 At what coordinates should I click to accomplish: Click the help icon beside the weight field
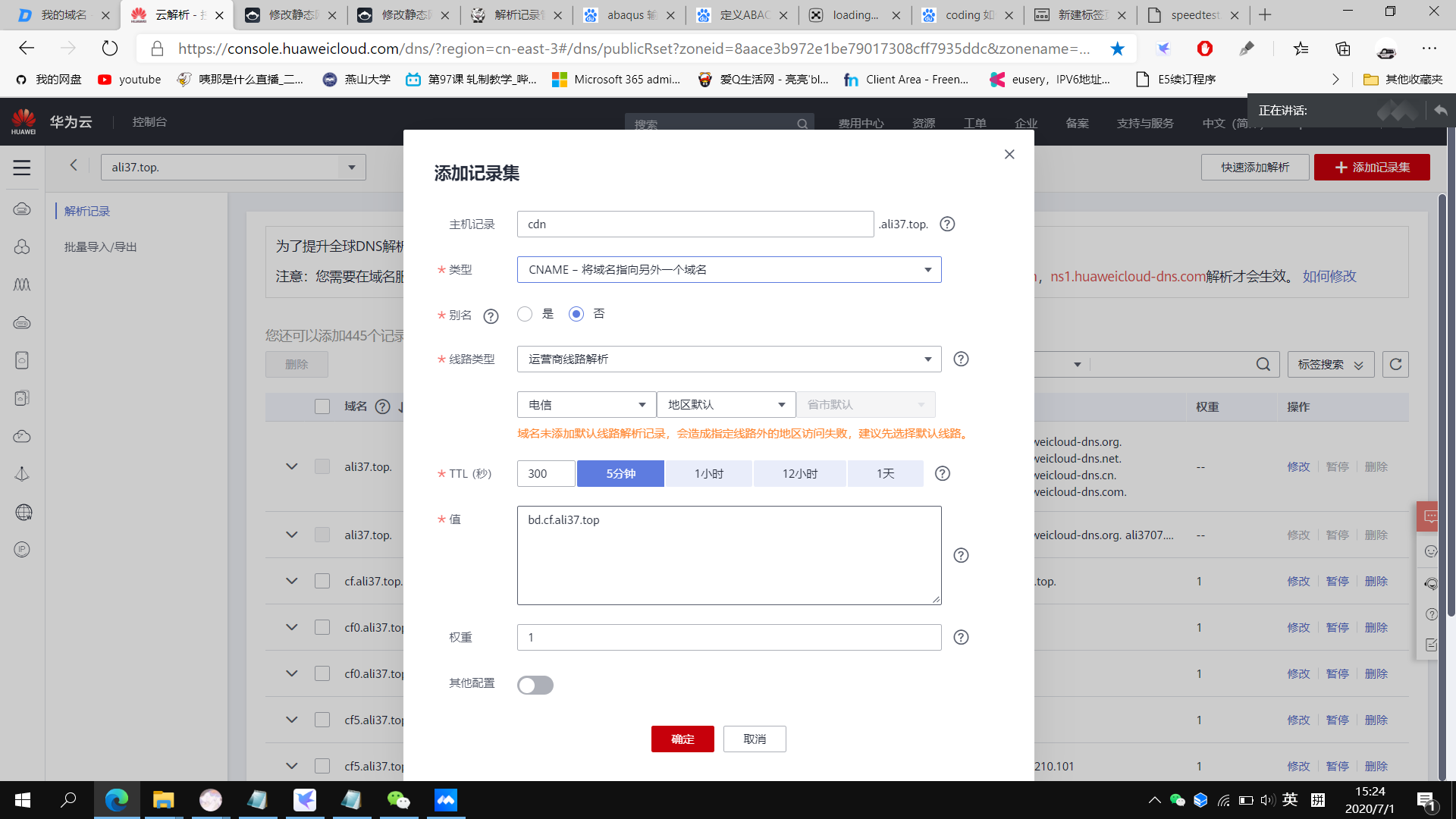[x=961, y=638]
